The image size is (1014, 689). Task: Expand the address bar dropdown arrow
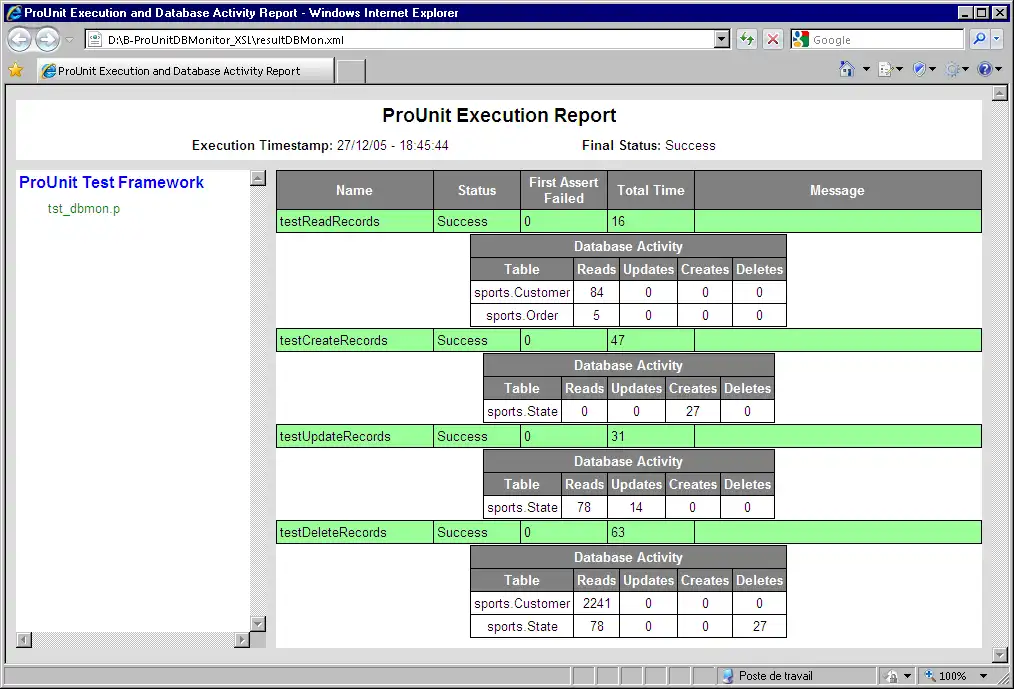[722, 39]
